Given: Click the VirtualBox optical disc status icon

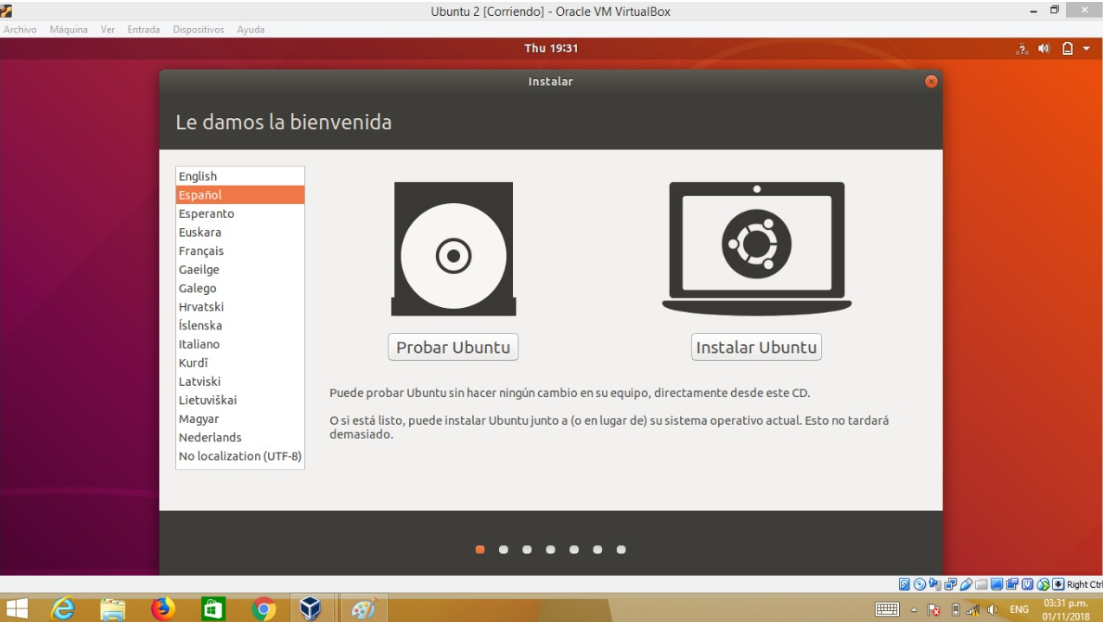Looking at the screenshot, I should tap(919, 584).
